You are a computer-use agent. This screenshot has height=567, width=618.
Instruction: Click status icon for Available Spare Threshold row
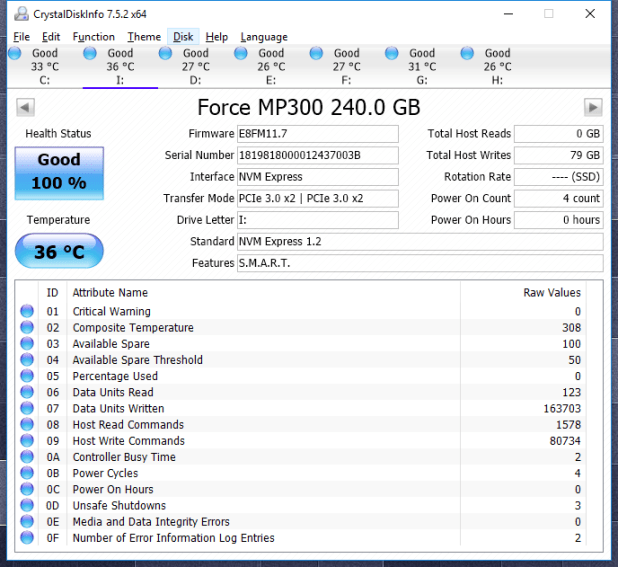(27, 360)
